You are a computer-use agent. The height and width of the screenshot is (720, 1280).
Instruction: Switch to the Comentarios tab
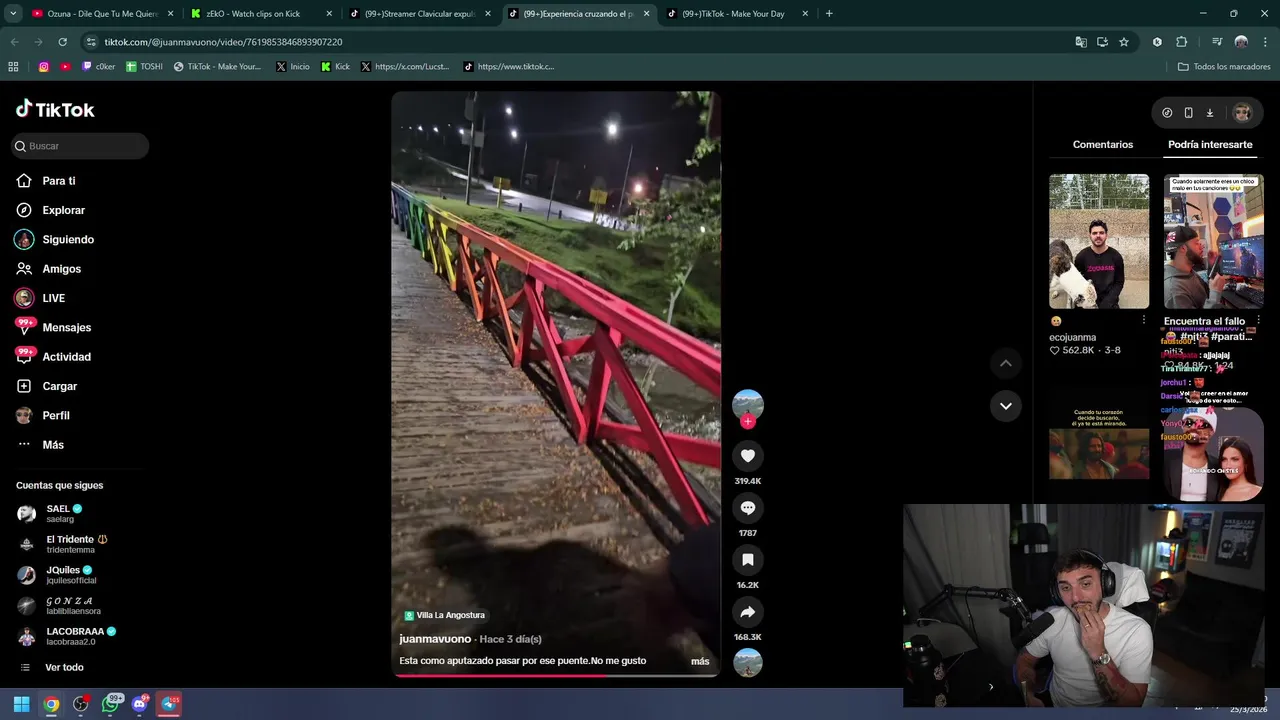[x=1103, y=145]
